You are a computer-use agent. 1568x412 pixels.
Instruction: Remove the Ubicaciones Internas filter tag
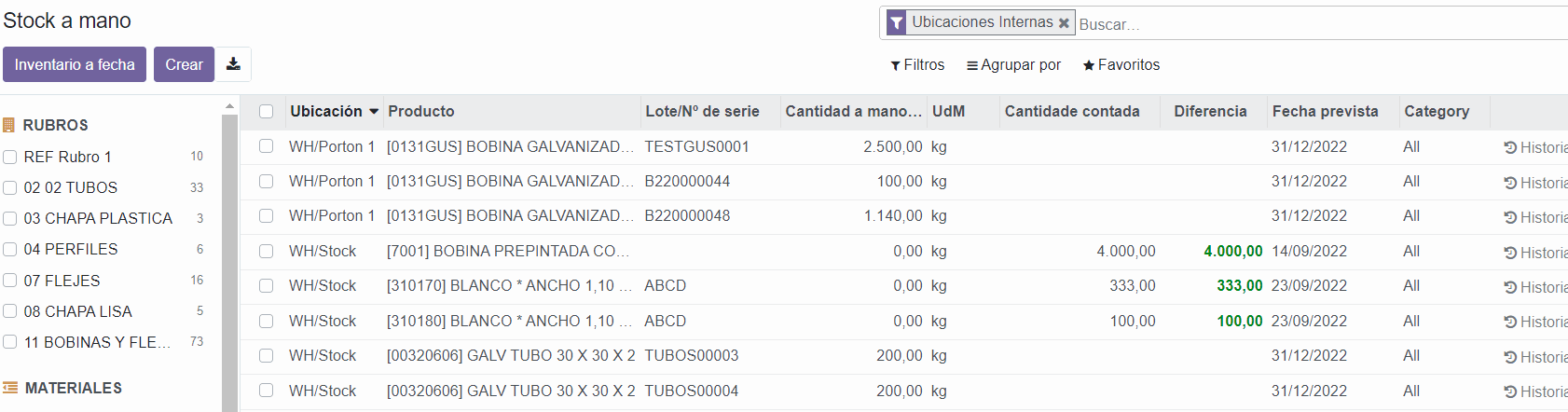(x=1064, y=22)
